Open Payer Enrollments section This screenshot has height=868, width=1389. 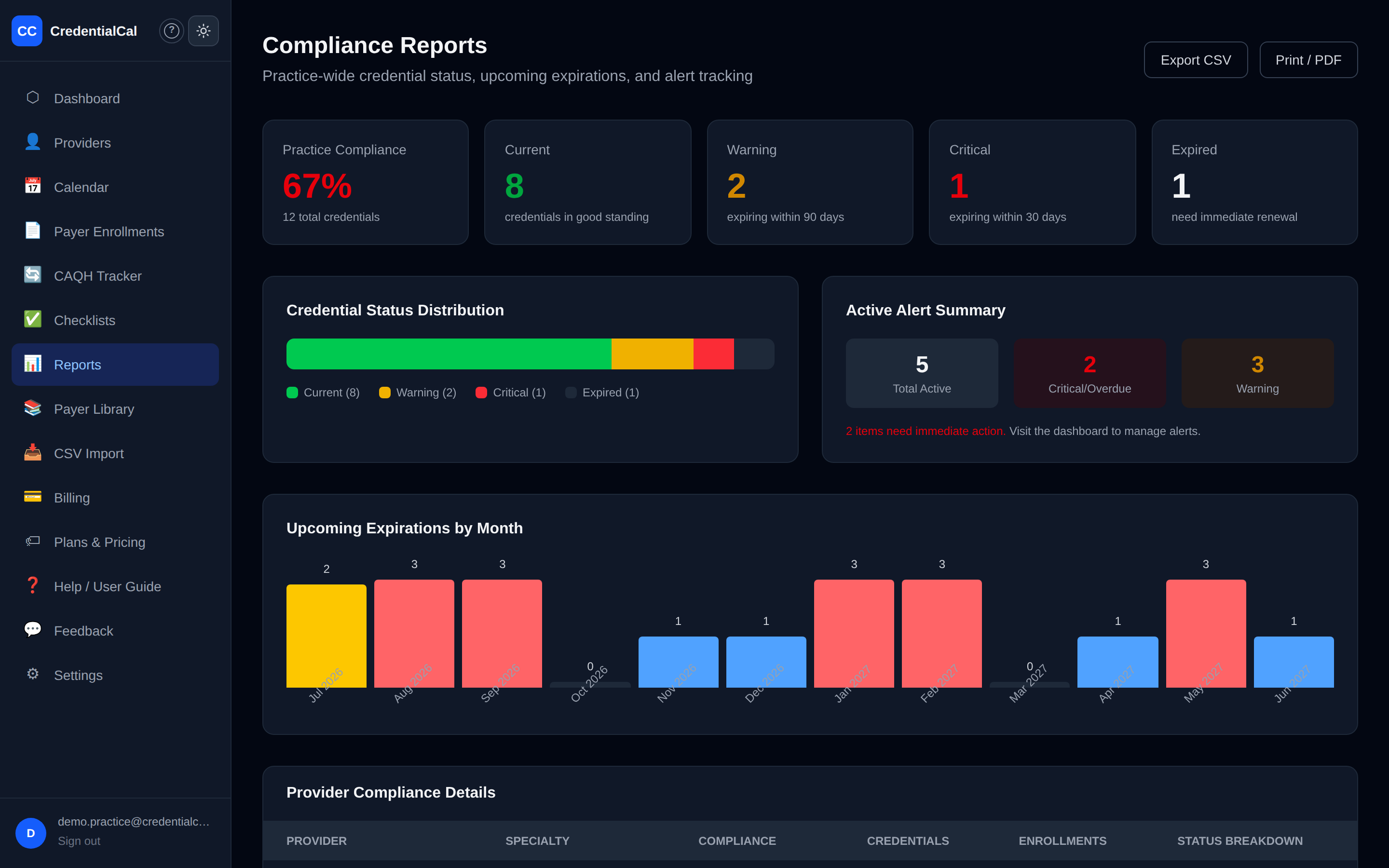click(x=115, y=232)
